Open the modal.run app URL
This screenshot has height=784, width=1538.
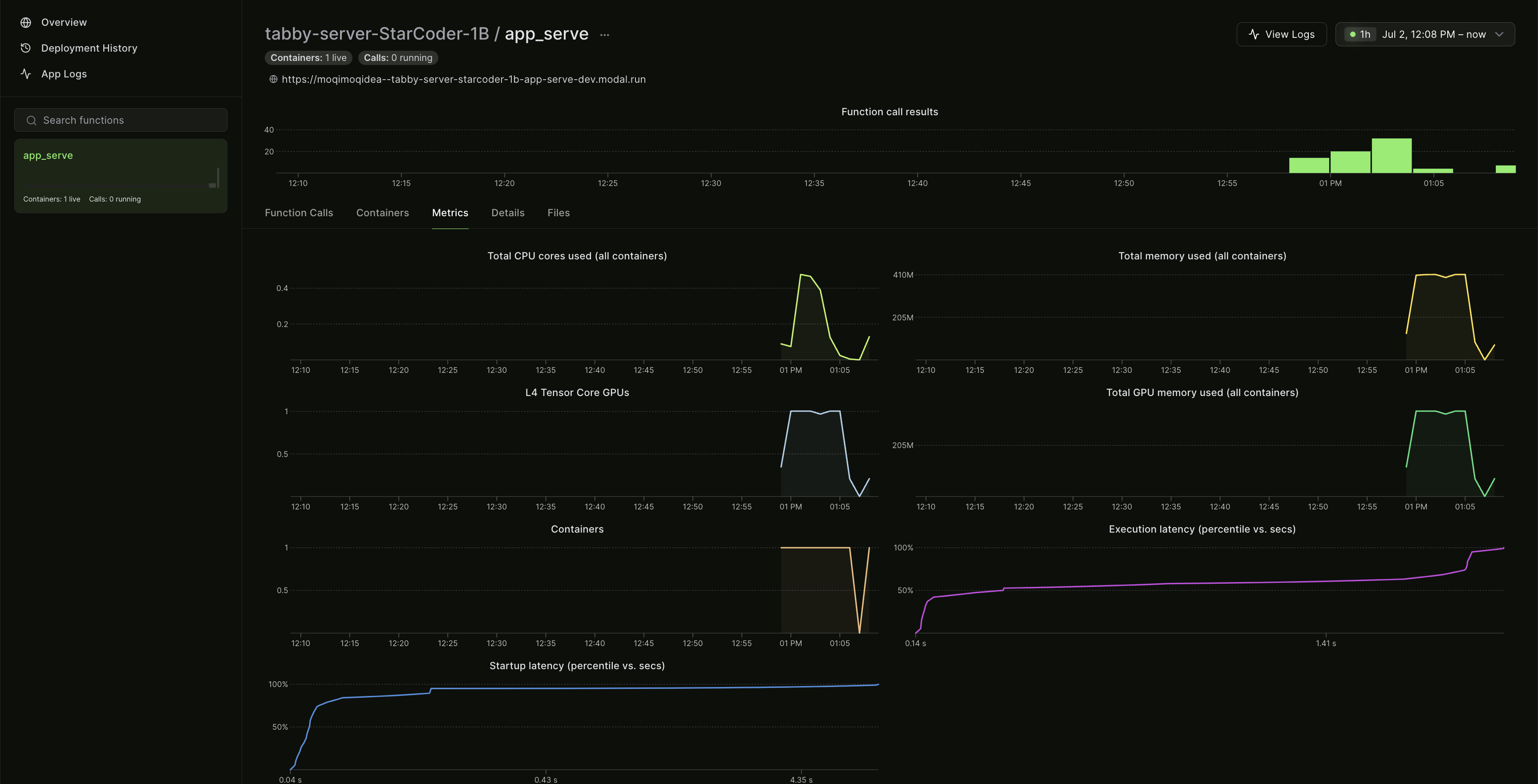[463, 79]
